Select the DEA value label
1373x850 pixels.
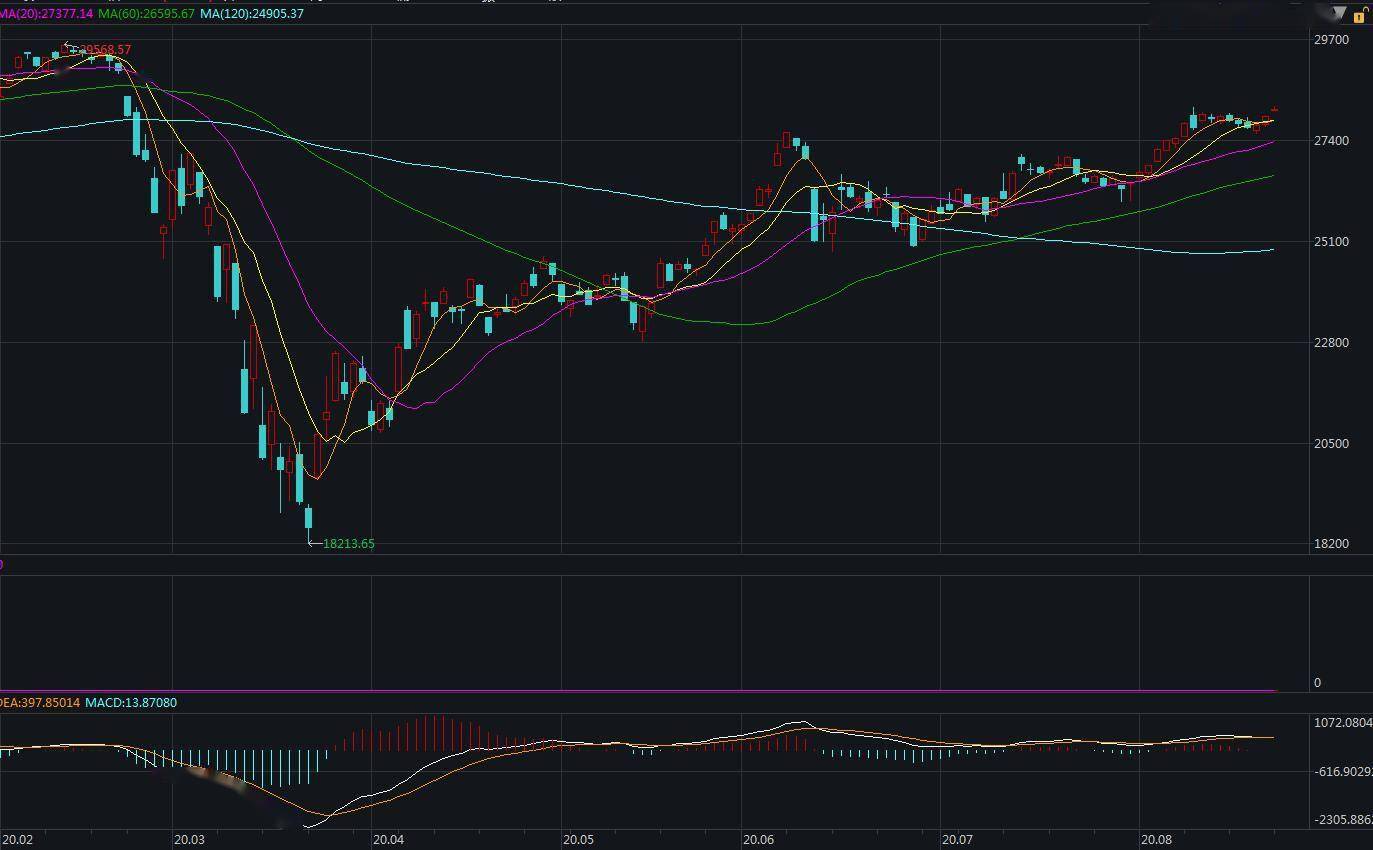pos(39,703)
